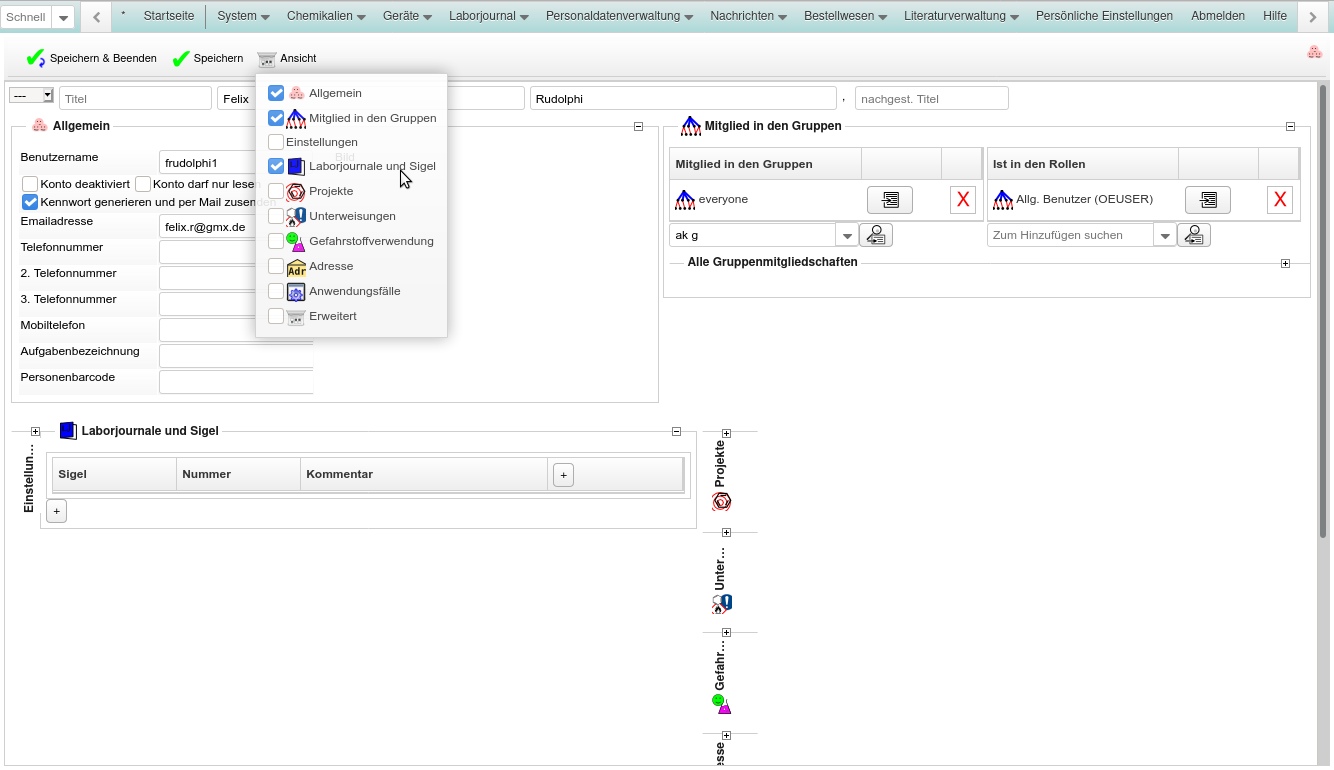1334x770 pixels.
Task: Click the collapsed Unterweisungen panel icon
Action: pos(721,604)
